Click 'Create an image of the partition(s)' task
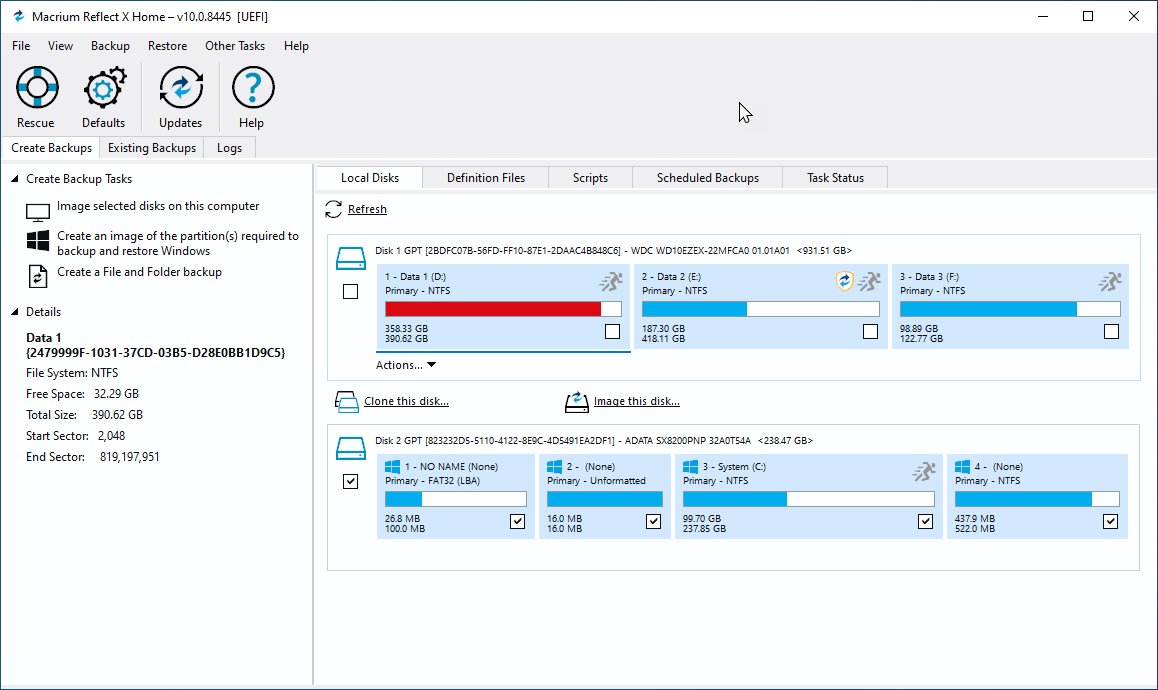1158x690 pixels. coord(178,243)
